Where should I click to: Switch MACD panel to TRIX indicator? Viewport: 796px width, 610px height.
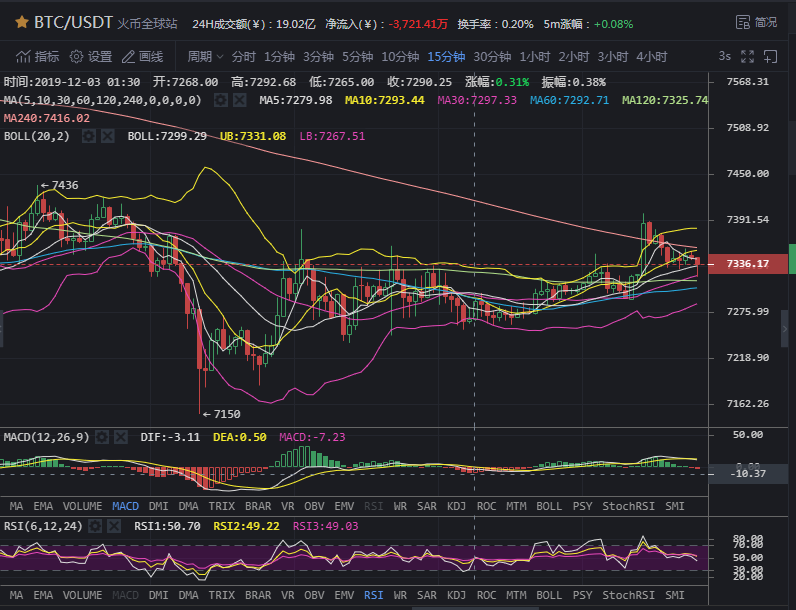pos(222,506)
